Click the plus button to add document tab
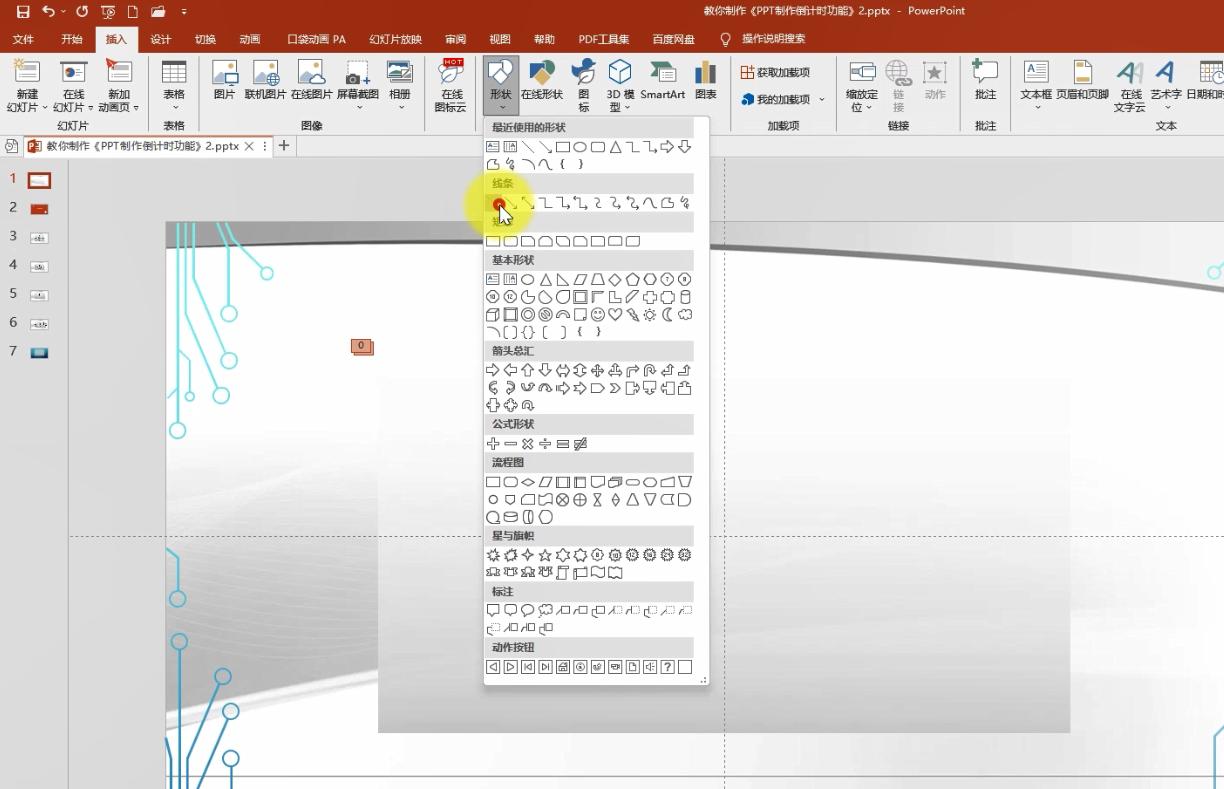1224x789 pixels. 284,146
